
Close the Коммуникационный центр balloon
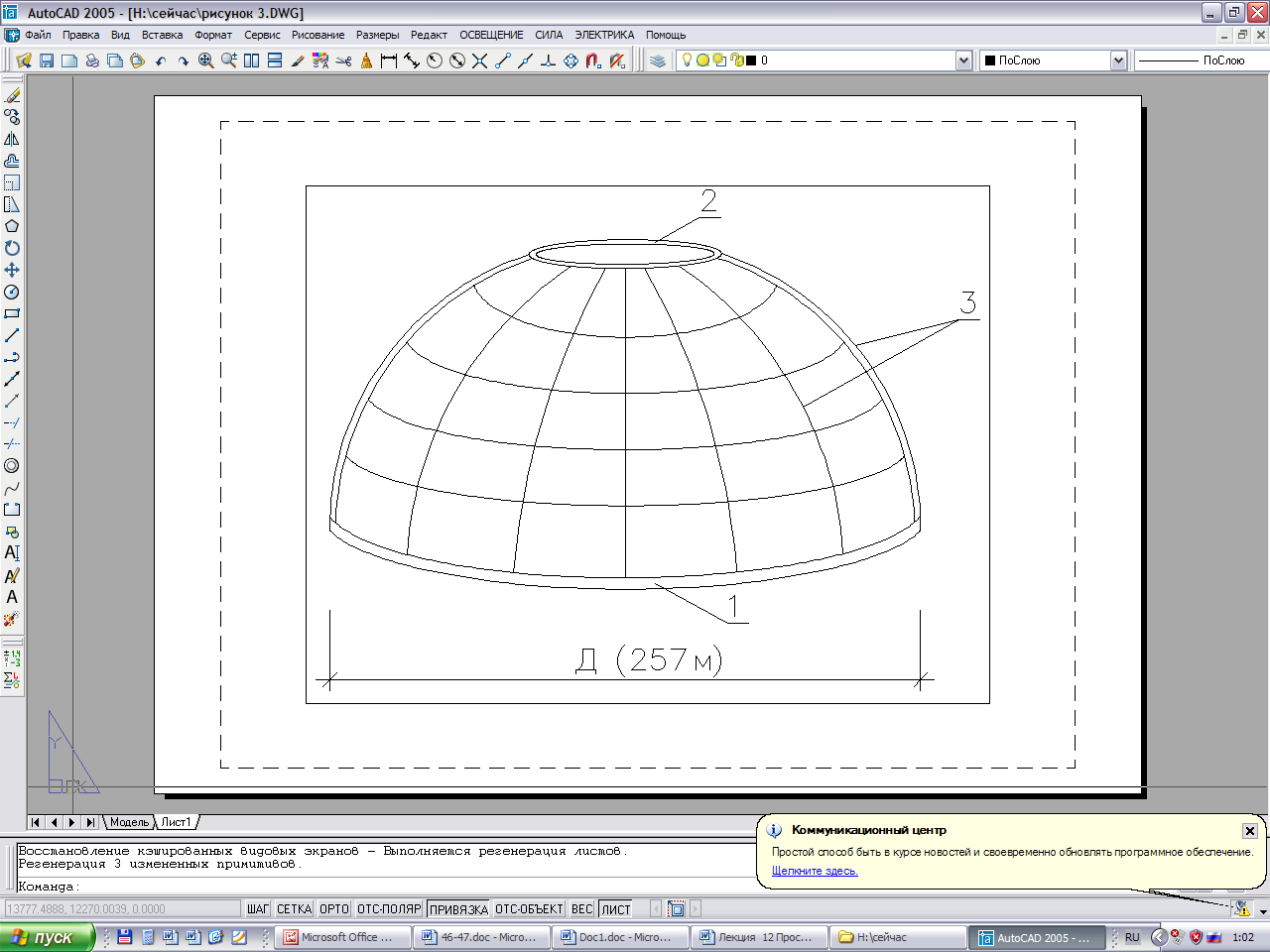pos(1250,831)
